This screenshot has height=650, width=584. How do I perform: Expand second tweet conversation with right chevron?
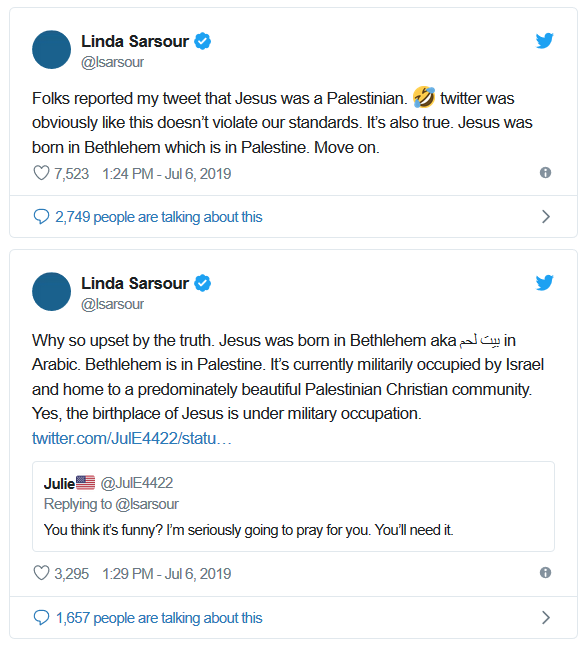[x=546, y=617]
